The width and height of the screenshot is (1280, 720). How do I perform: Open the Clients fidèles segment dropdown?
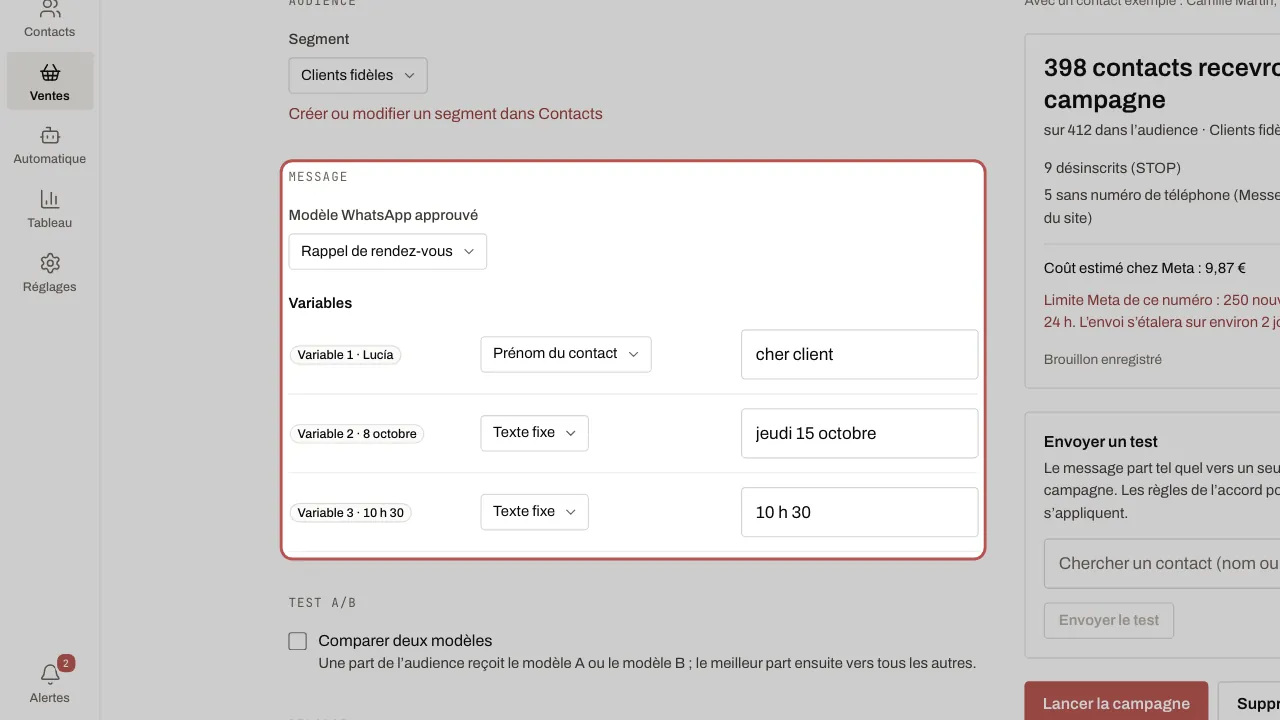tap(358, 76)
